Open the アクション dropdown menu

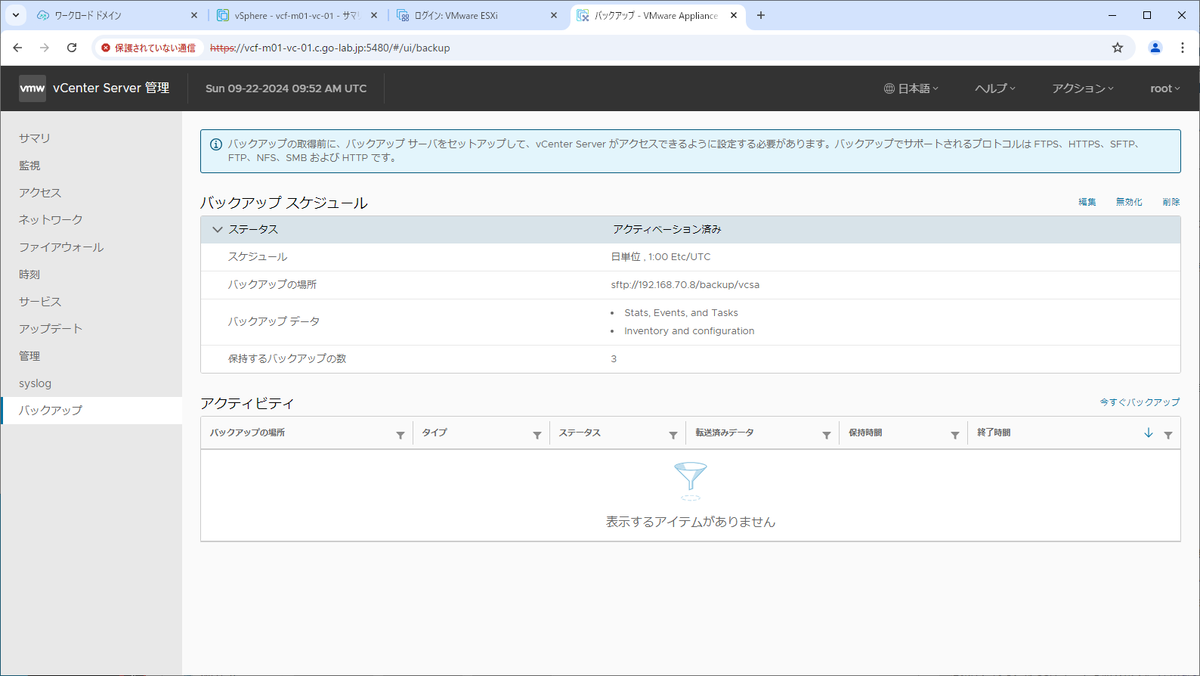pyautogui.click(x=1082, y=88)
